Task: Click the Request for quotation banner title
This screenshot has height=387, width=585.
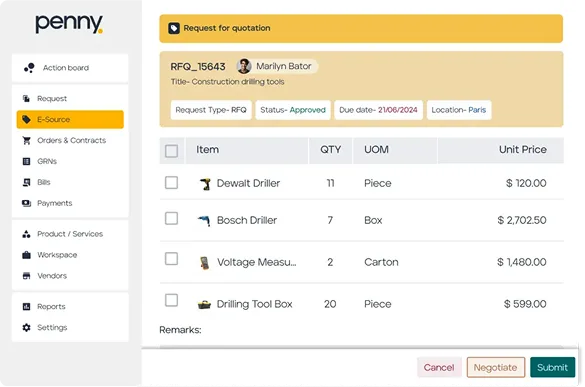Action: pyautogui.click(x=227, y=28)
